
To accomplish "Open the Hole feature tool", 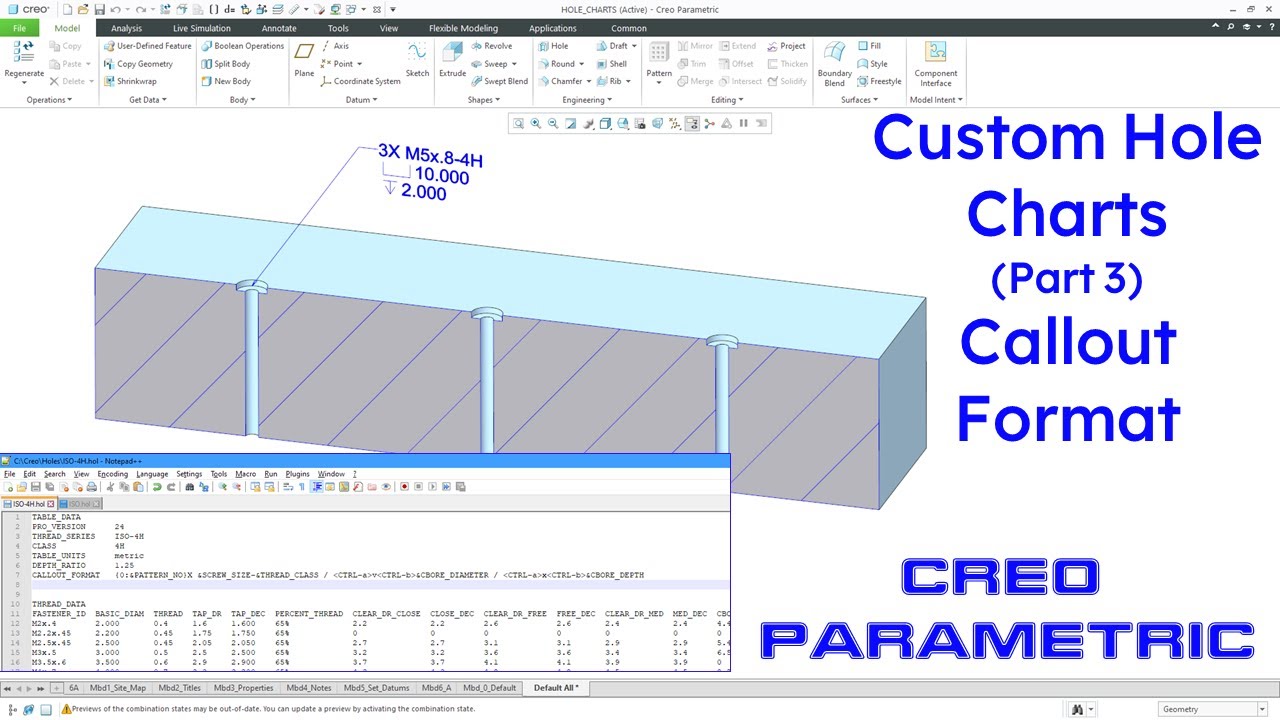I will (x=553, y=46).
